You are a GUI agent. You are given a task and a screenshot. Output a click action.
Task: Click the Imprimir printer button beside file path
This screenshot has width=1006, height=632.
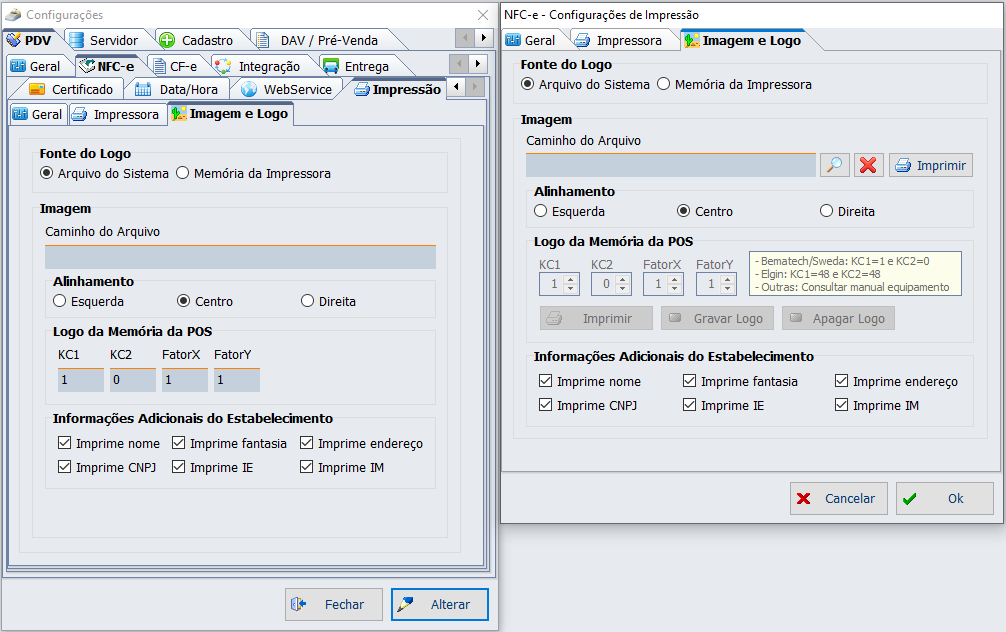(x=931, y=165)
